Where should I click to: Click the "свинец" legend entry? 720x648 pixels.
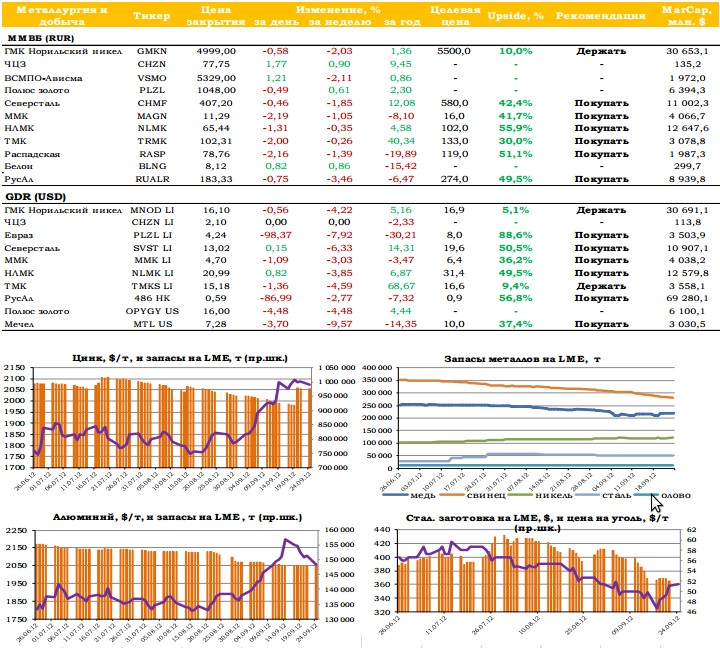click(x=472, y=496)
